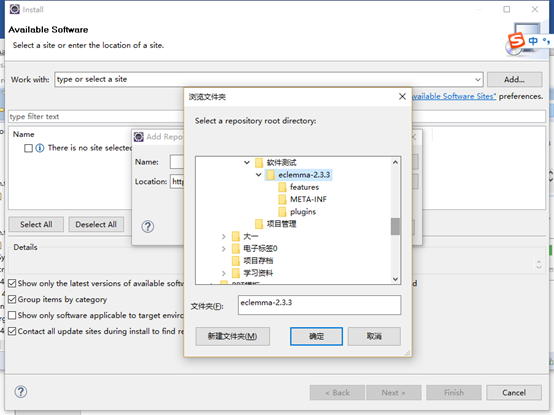Click the 大一 folder icon
This screenshot has height=415, width=554.
tap(236, 236)
